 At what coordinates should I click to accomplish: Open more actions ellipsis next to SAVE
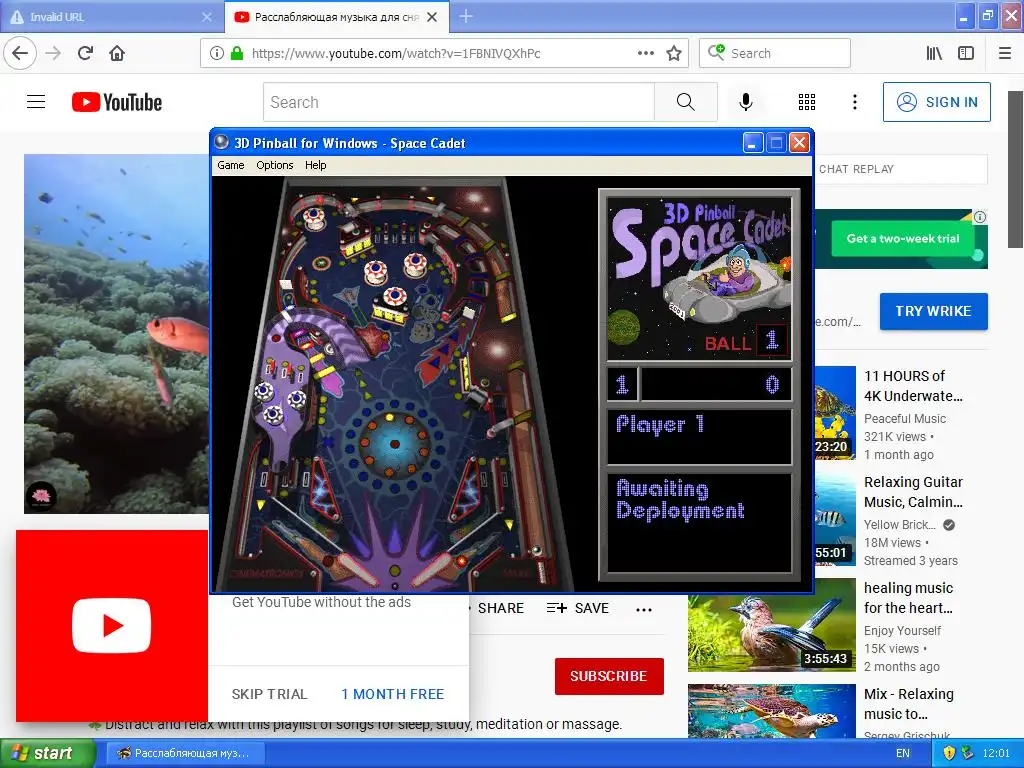coord(644,609)
